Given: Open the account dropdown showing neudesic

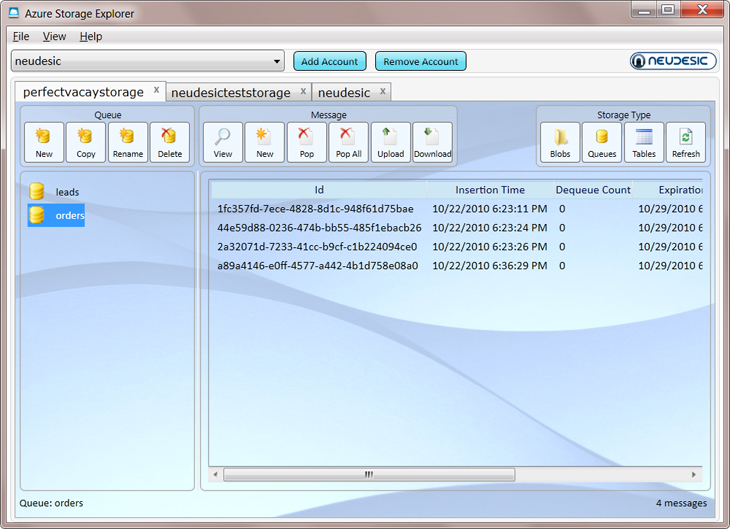Looking at the screenshot, I should click(148, 61).
